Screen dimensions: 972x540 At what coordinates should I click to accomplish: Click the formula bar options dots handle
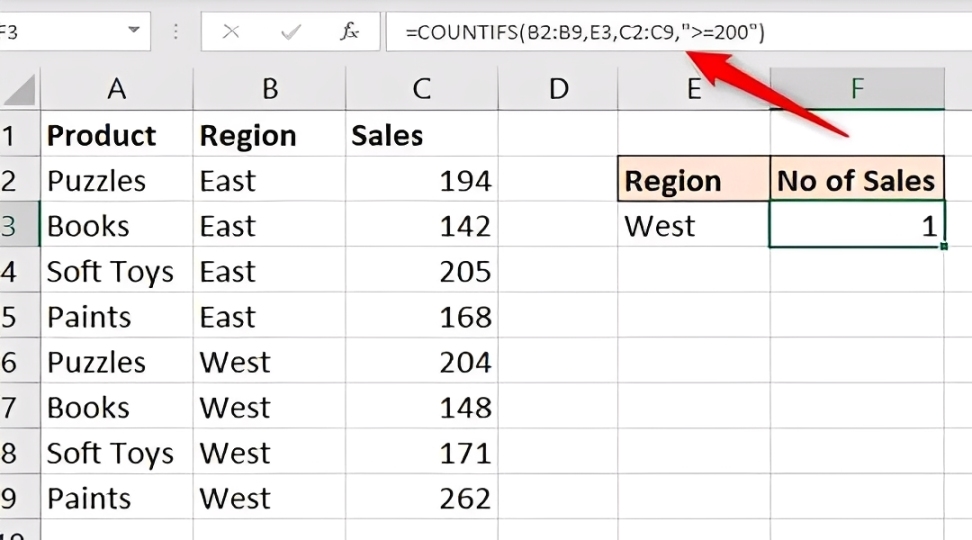pyautogui.click(x=177, y=32)
